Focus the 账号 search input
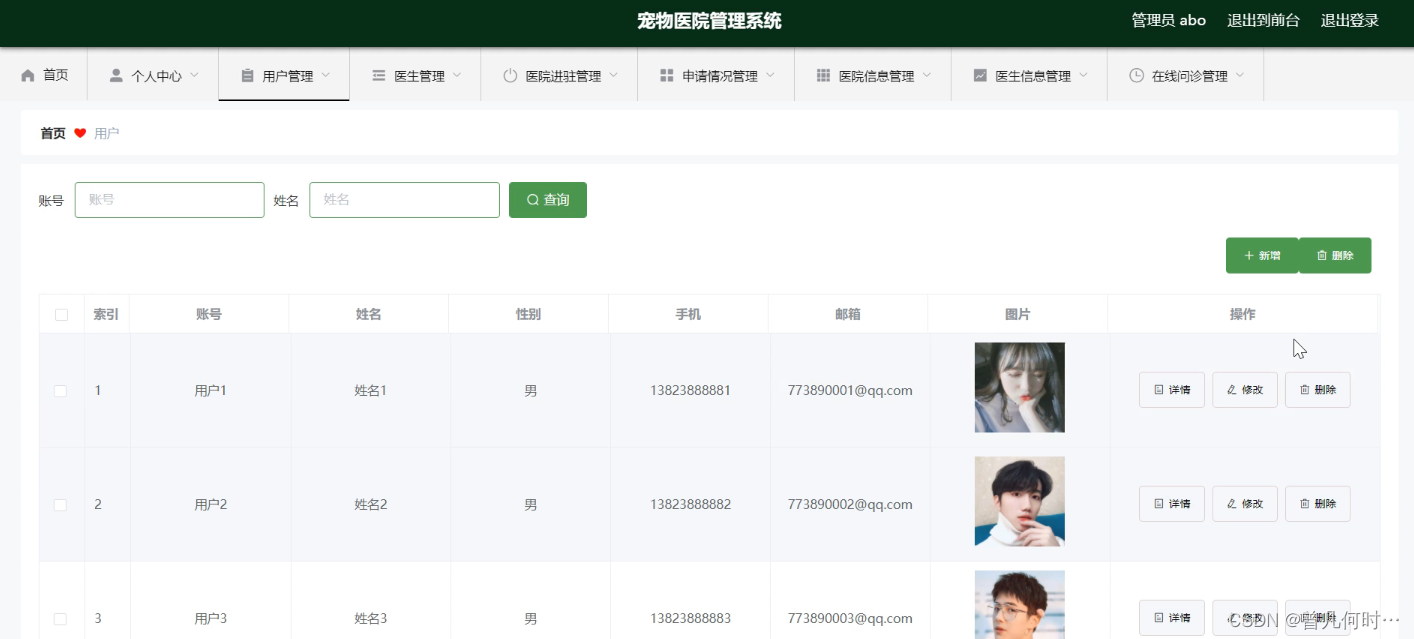This screenshot has height=639, width=1414. coord(170,200)
